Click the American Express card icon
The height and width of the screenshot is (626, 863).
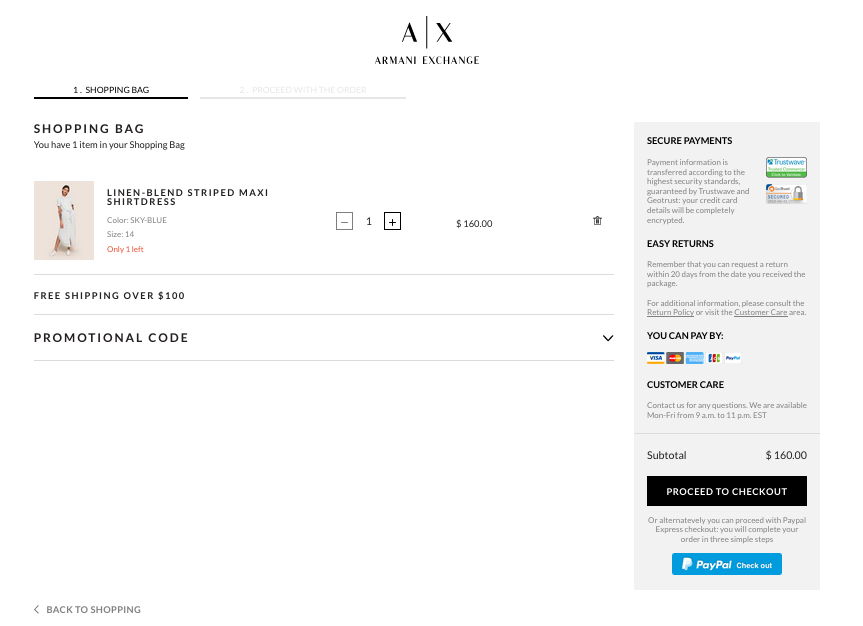pos(694,358)
